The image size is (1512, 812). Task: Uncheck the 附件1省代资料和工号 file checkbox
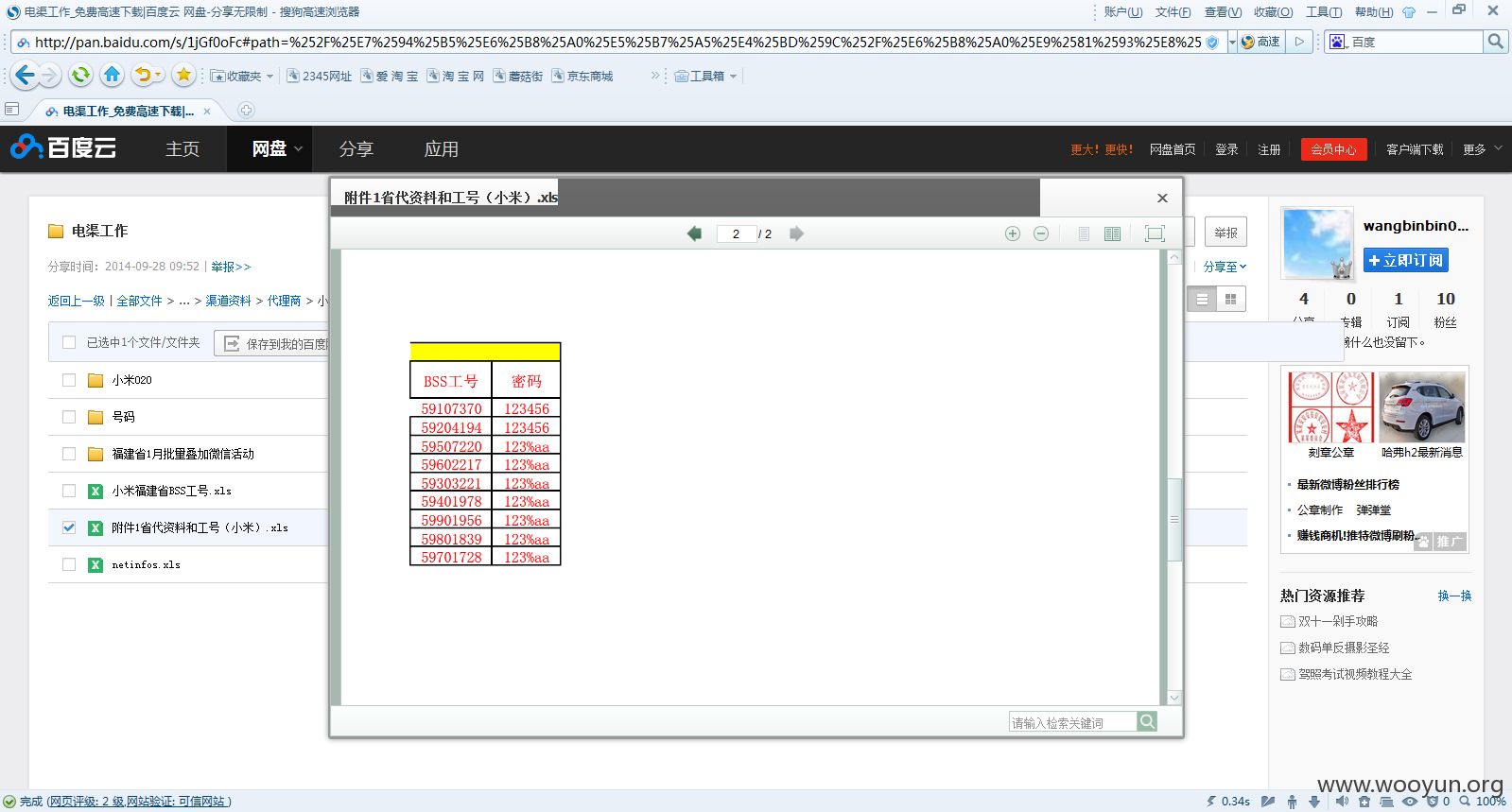pyautogui.click(x=69, y=527)
